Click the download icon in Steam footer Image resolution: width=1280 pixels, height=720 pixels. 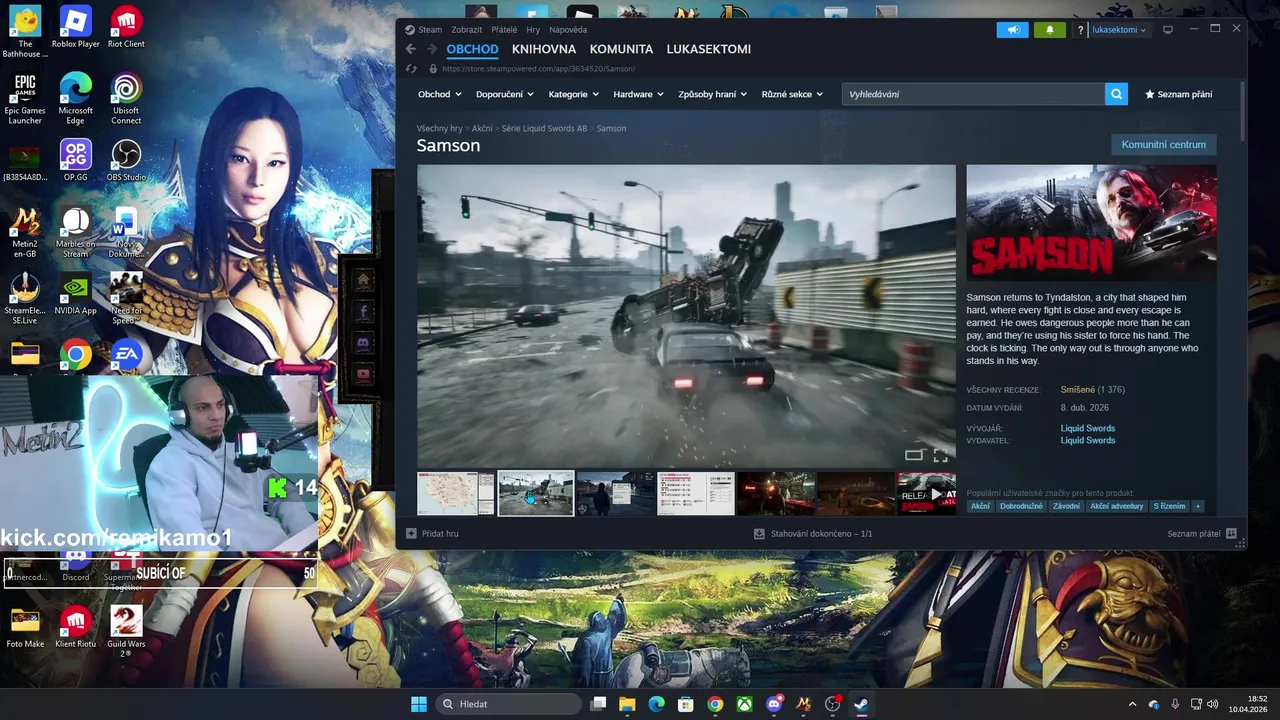759,534
